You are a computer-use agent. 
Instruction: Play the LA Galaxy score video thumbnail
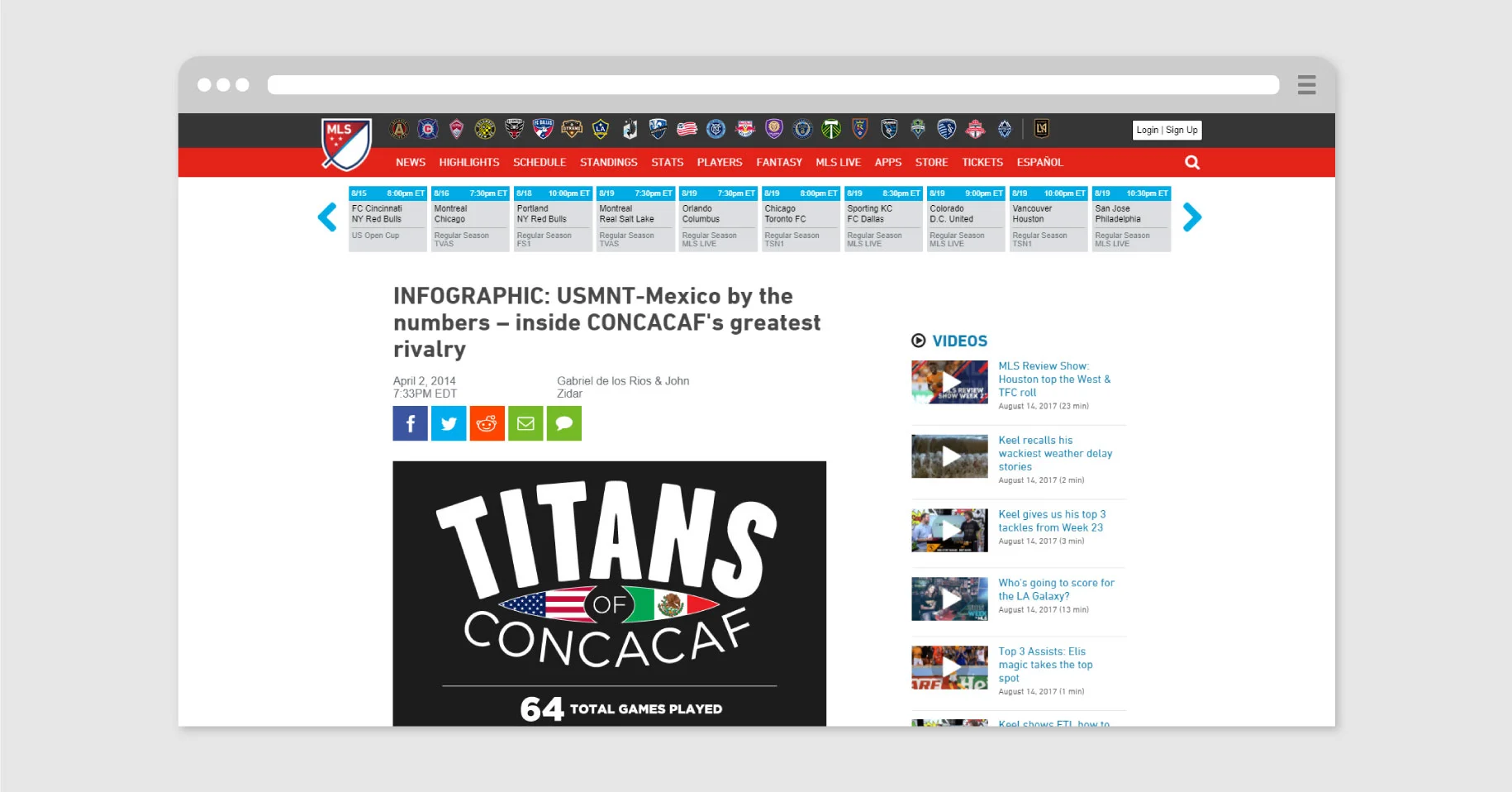click(949, 599)
